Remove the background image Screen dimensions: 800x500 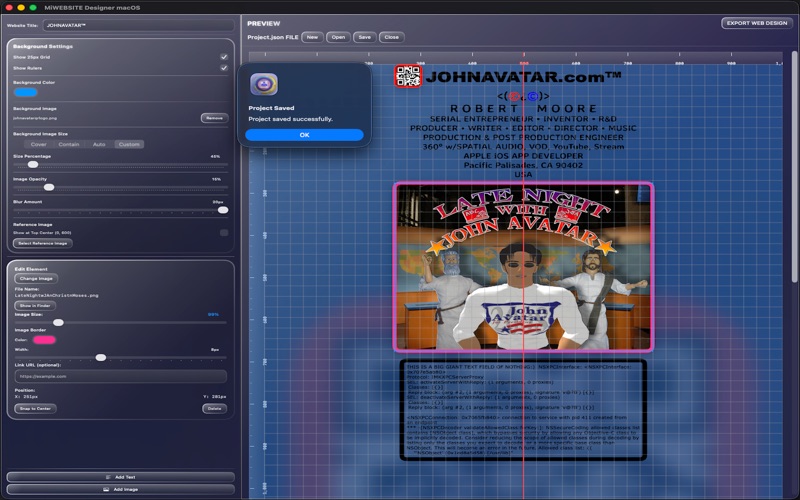[214, 118]
